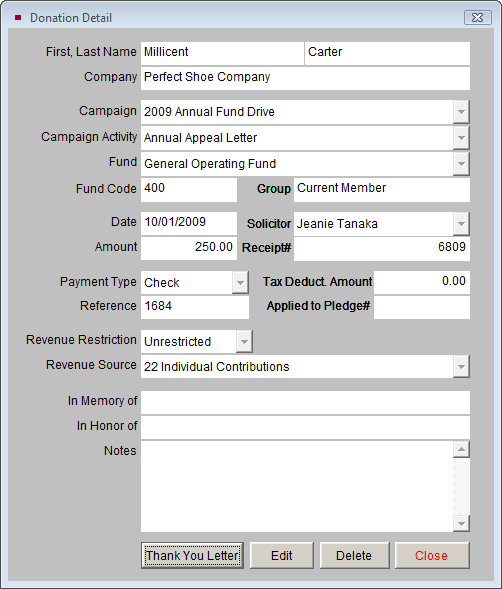Click the Thank You Letter button
The image size is (502, 589).
(x=192, y=555)
